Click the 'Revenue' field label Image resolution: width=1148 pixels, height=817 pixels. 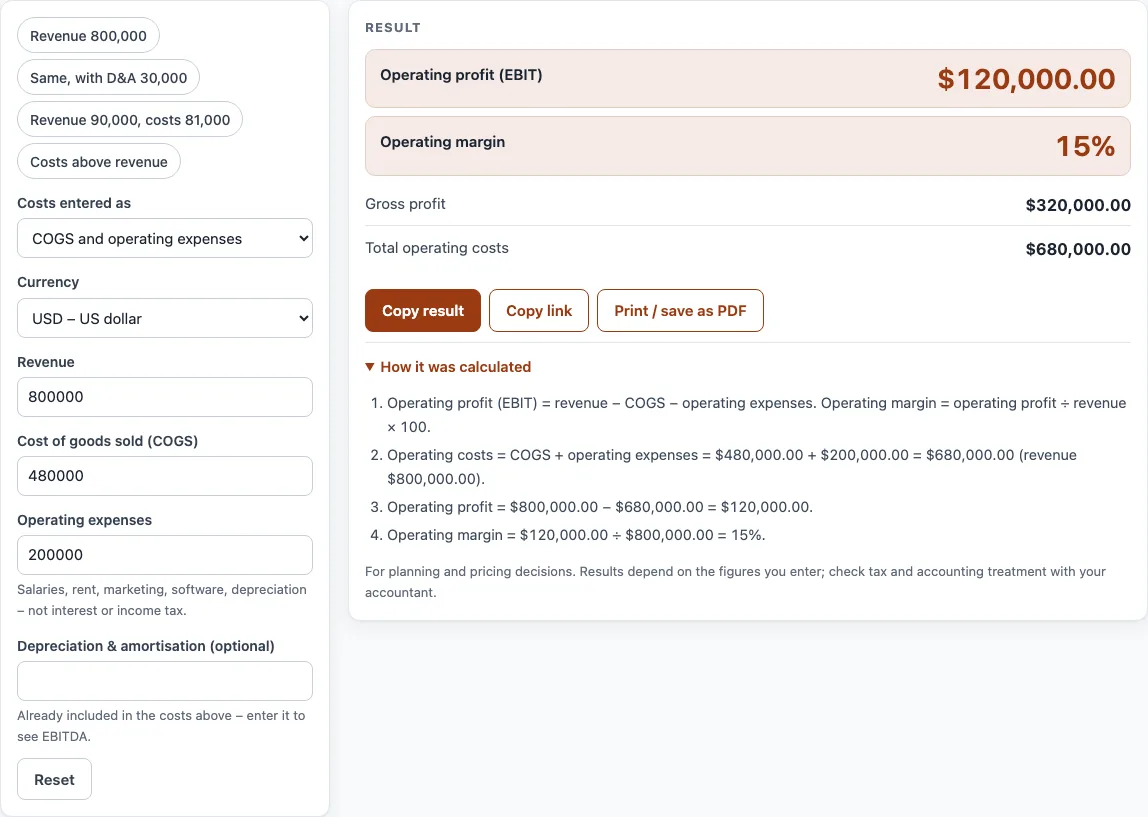[45, 362]
